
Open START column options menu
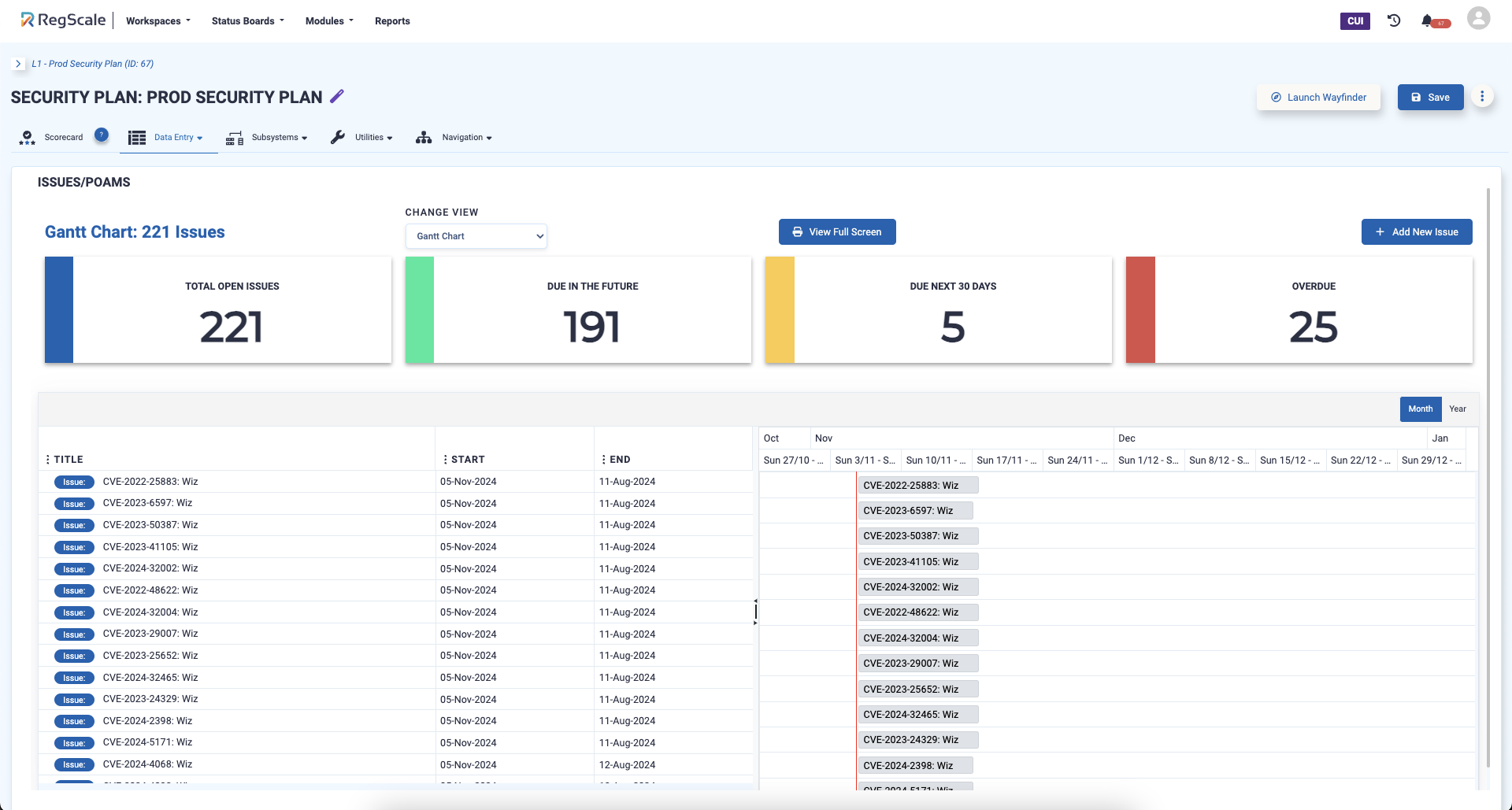(445, 460)
